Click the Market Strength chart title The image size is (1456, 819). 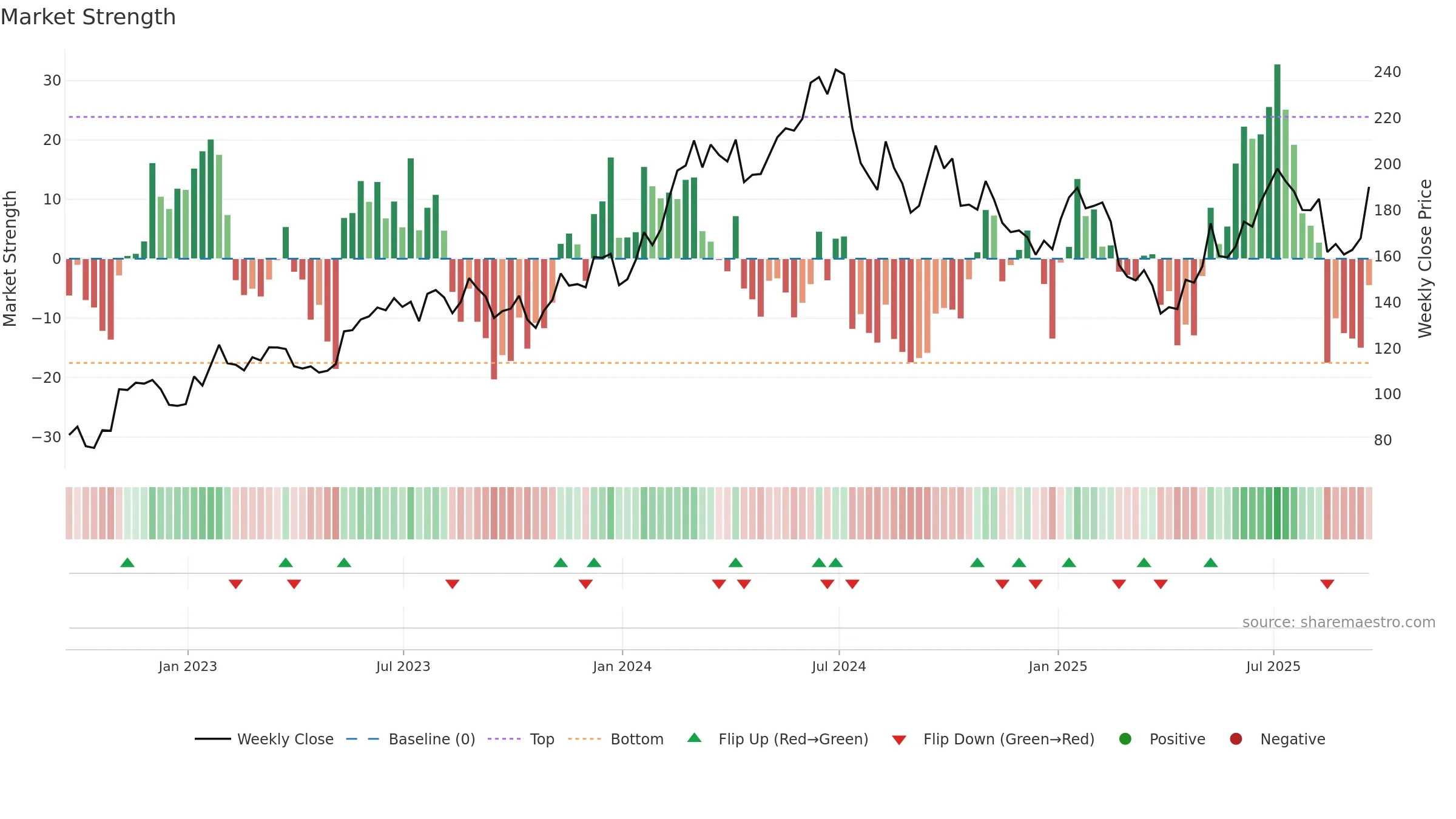[88, 17]
